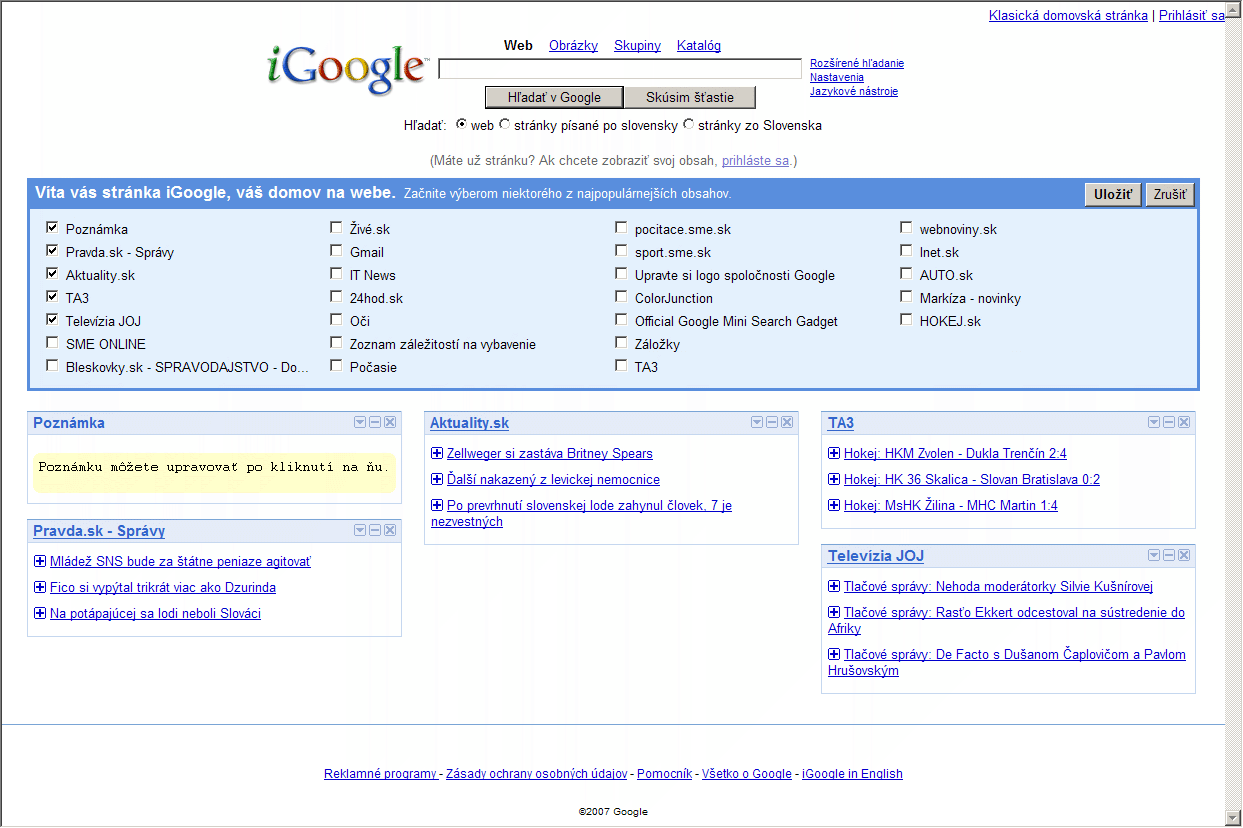The image size is (1243, 828).
Task: Tick the sport.sme.sk checkbox
Action: pyautogui.click(x=621, y=251)
